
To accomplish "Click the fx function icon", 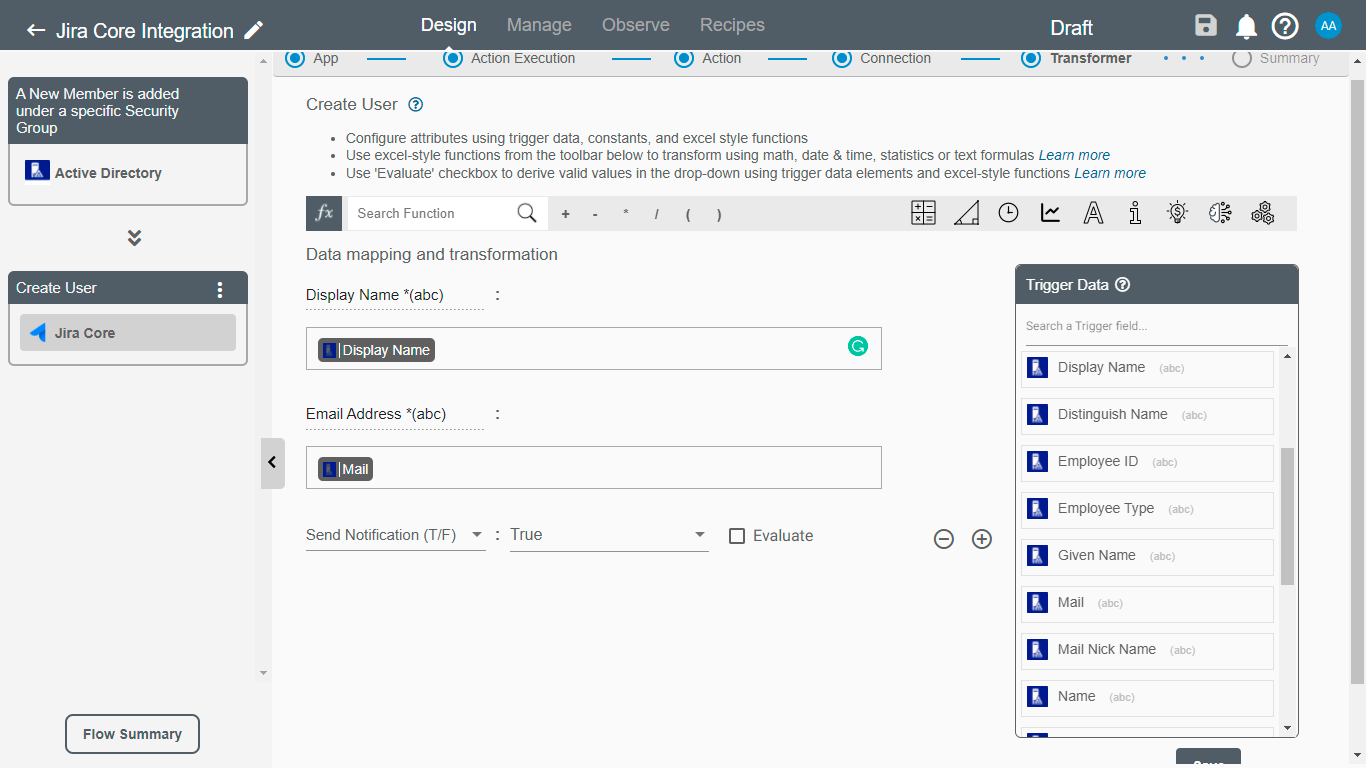I will (x=324, y=213).
